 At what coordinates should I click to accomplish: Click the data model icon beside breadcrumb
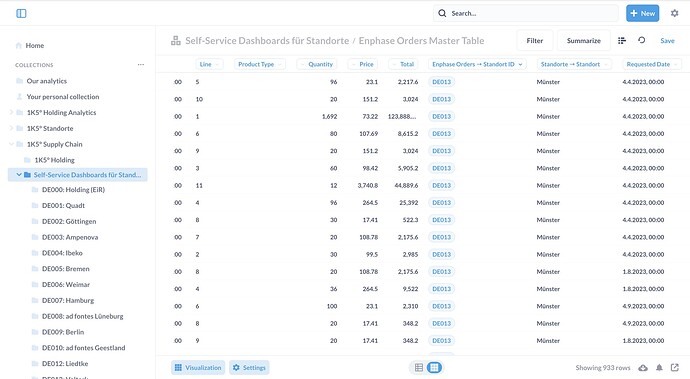point(176,40)
